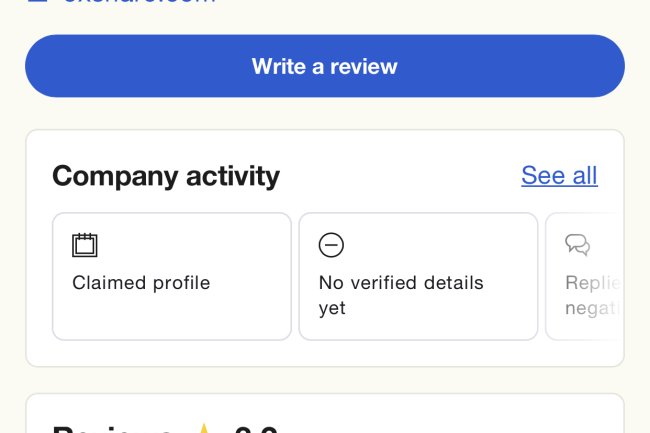The width and height of the screenshot is (650, 433).
Task: Click the yellow star rating icon
Action: (x=204, y=429)
